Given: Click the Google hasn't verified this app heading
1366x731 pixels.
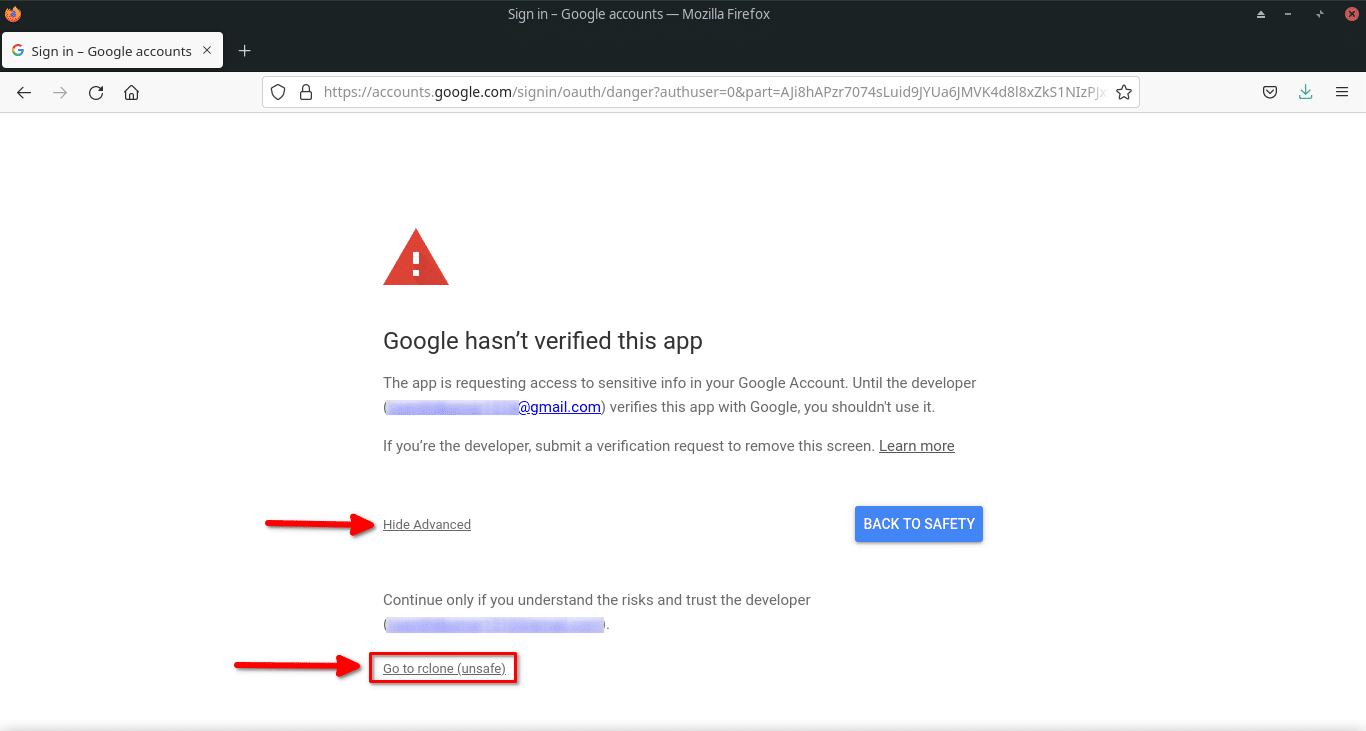Looking at the screenshot, I should click(x=543, y=341).
